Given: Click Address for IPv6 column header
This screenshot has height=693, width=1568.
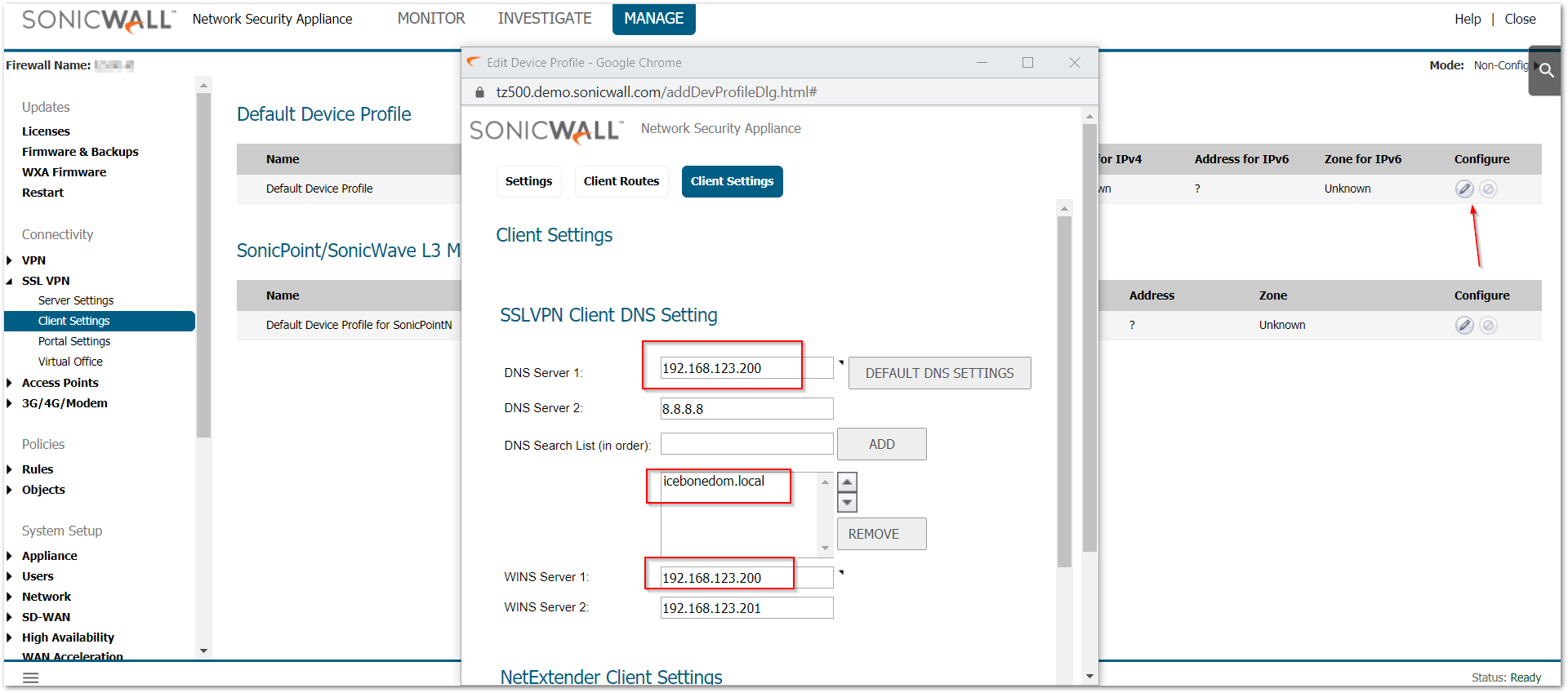Looking at the screenshot, I should 1241,159.
